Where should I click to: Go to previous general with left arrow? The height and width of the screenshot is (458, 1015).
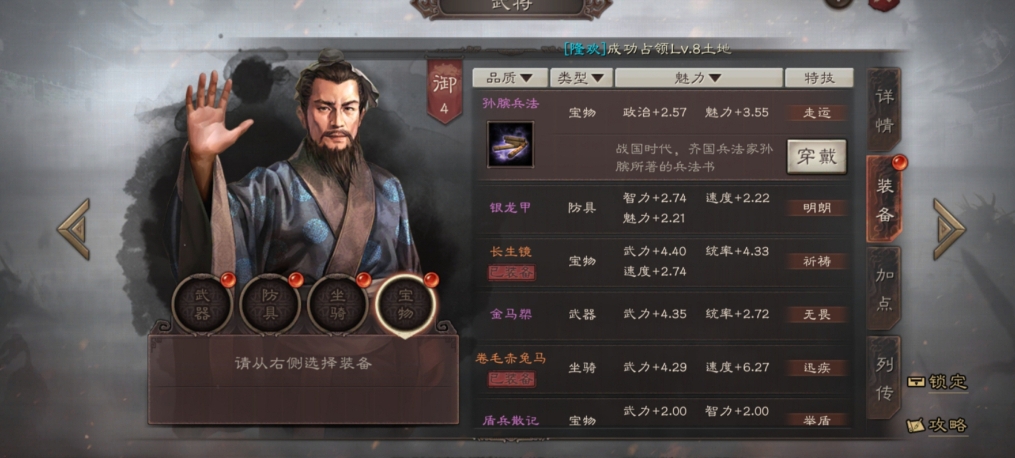coord(73,229)
